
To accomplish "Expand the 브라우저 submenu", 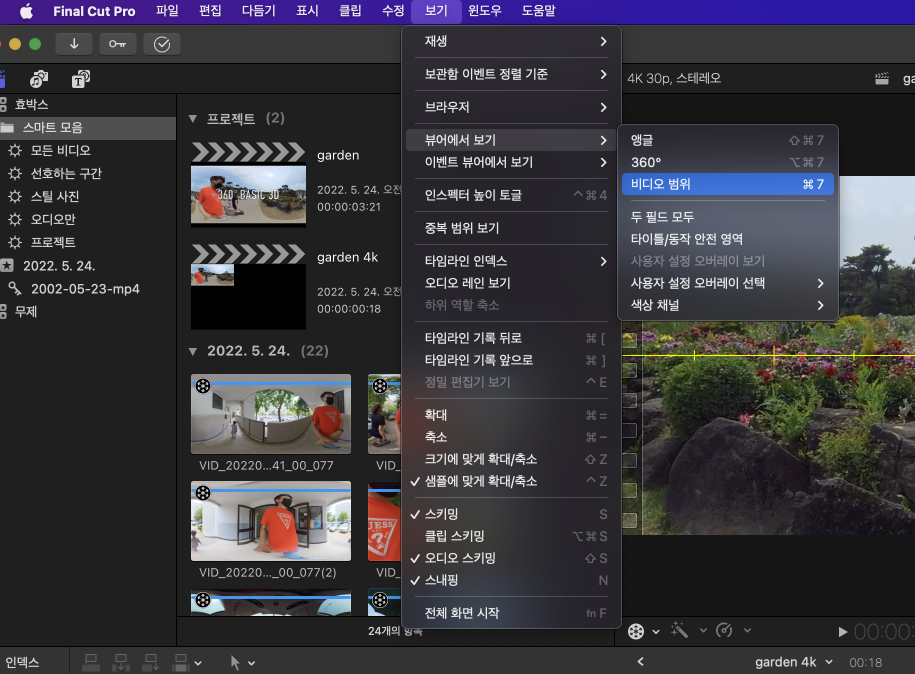I will click(511, 107).
